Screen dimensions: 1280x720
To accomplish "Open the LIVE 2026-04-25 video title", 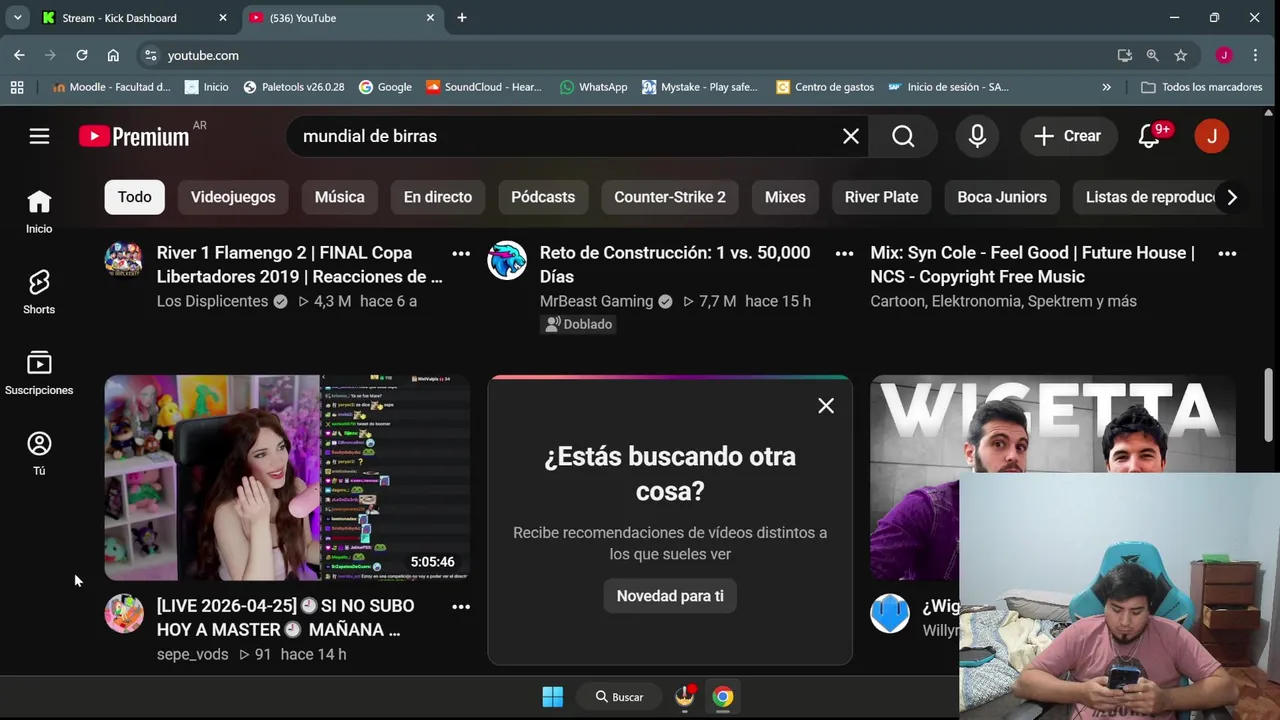I will point(285,618).
